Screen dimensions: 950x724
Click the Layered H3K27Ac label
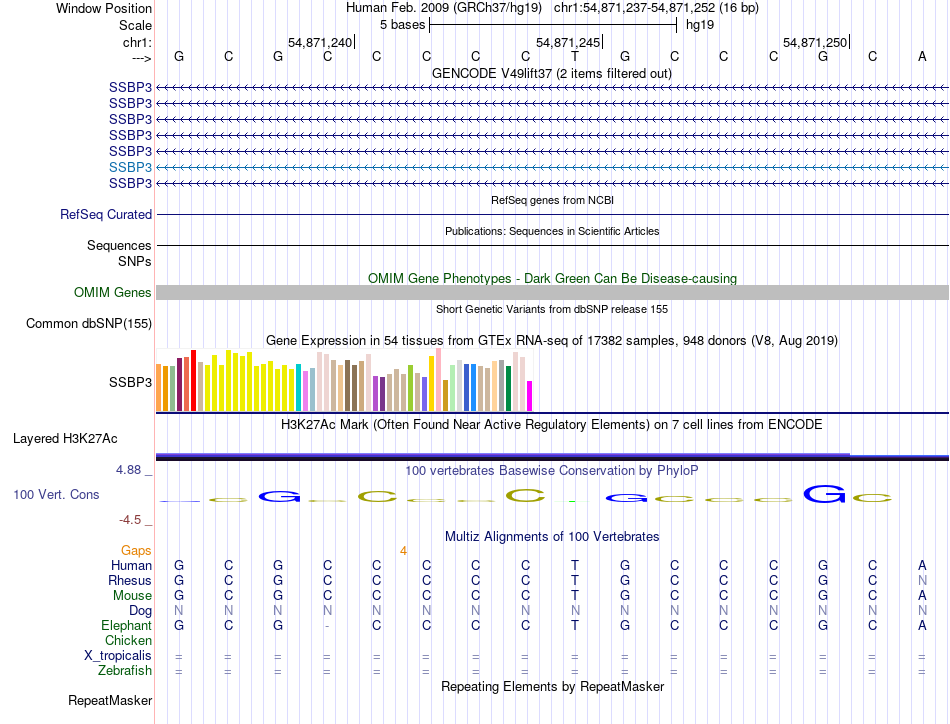point(65,439)
